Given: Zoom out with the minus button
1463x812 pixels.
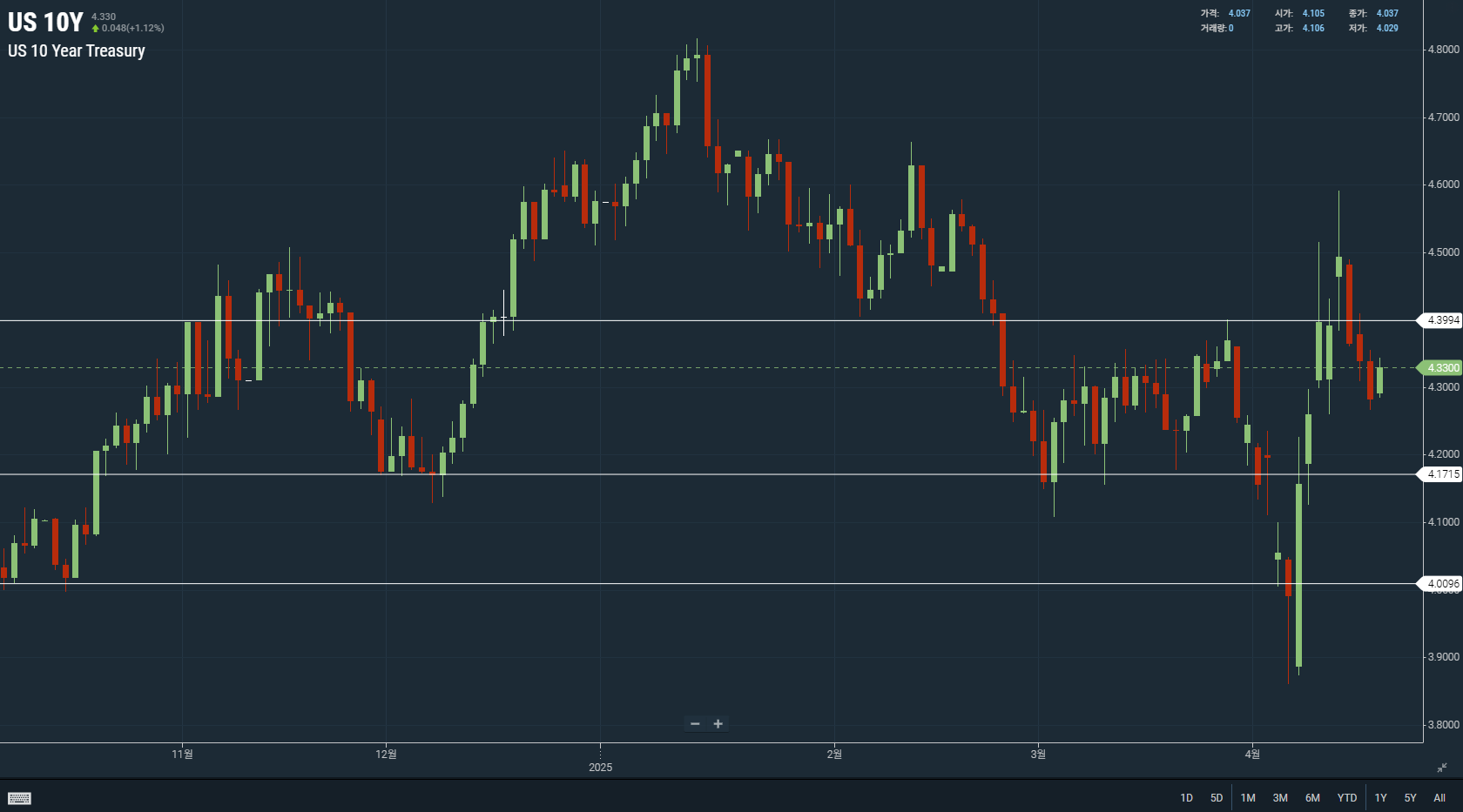Looking at the screenshot, I should tap(695, 724).
